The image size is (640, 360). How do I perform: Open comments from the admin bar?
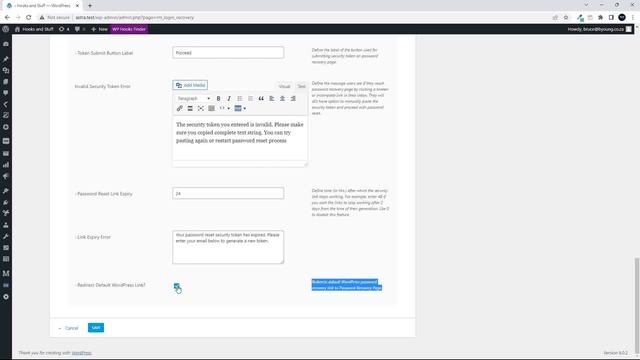click(x=80, y=29)
